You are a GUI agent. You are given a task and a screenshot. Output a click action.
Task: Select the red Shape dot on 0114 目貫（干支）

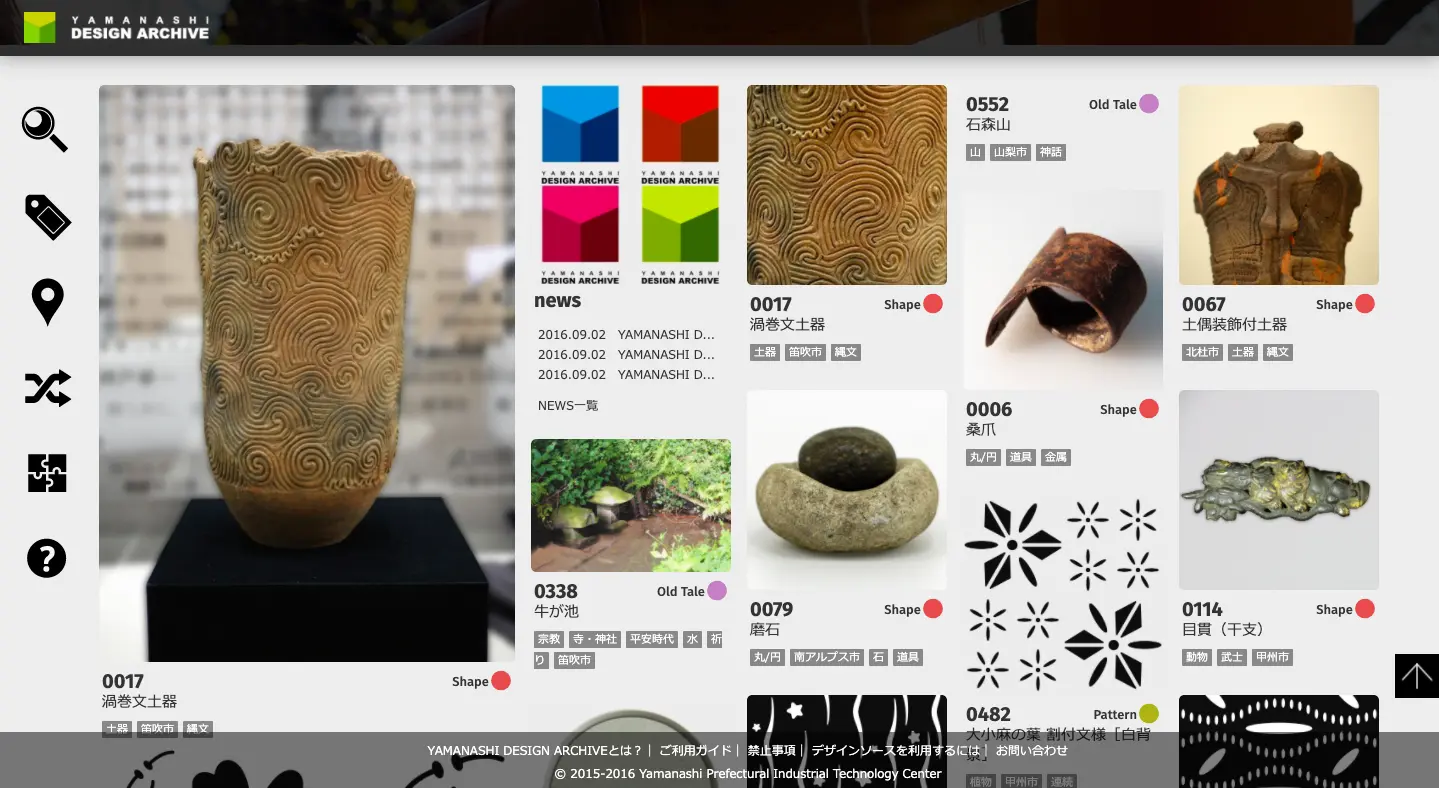click(1365, 609)
